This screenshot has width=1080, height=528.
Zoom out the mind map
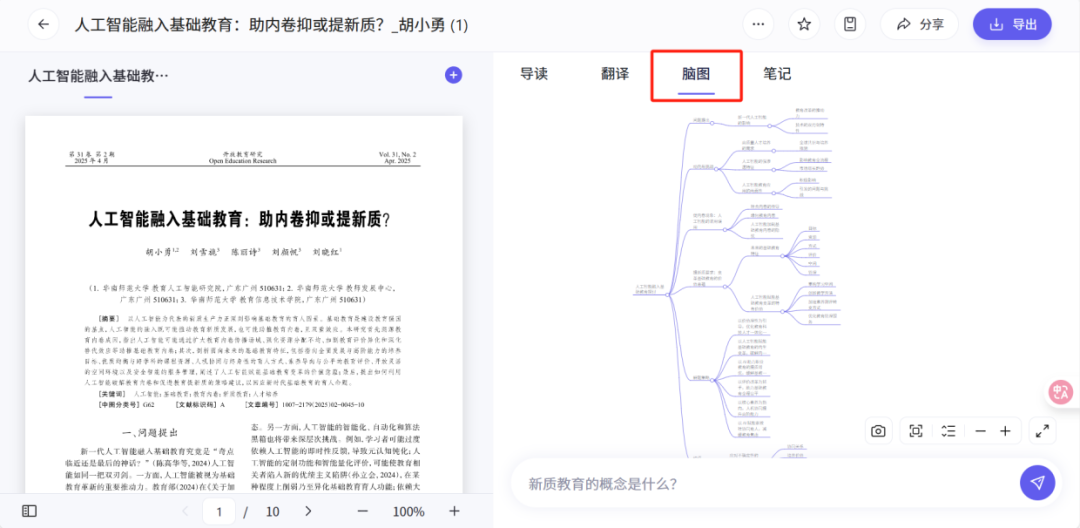click(981, 431)
